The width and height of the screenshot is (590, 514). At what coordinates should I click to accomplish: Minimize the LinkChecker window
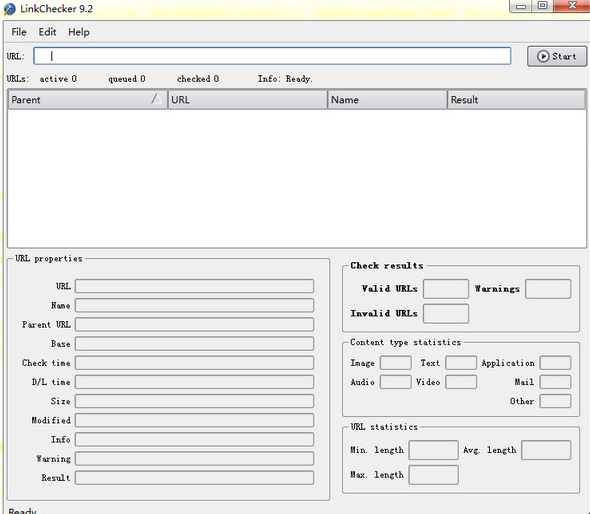[x=521, y=6]
